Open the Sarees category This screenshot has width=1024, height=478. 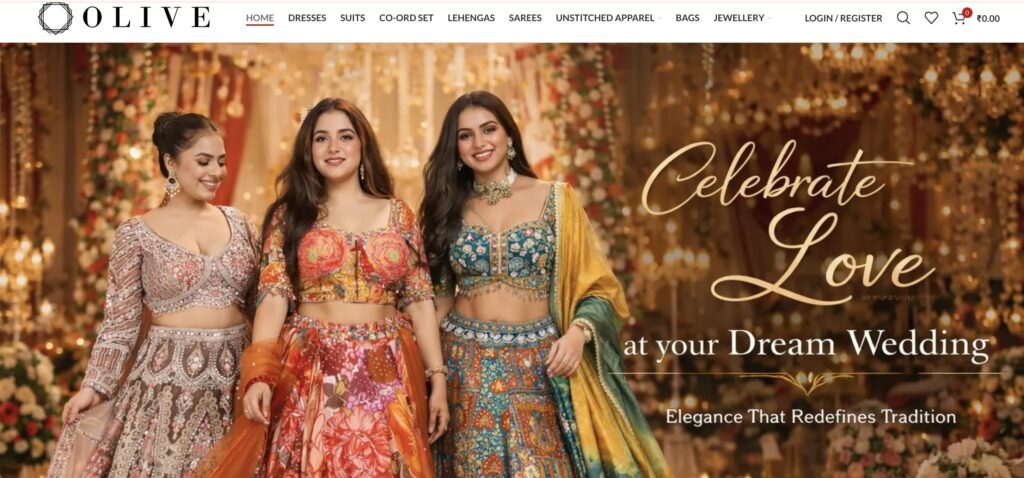[525, 18]
